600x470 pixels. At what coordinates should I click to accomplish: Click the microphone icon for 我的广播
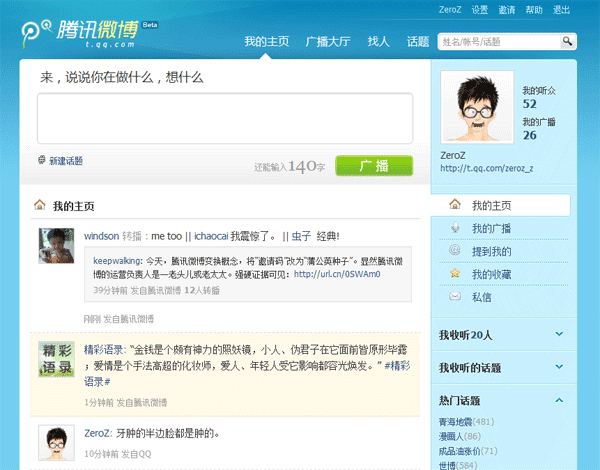click(x=455, y=227)
